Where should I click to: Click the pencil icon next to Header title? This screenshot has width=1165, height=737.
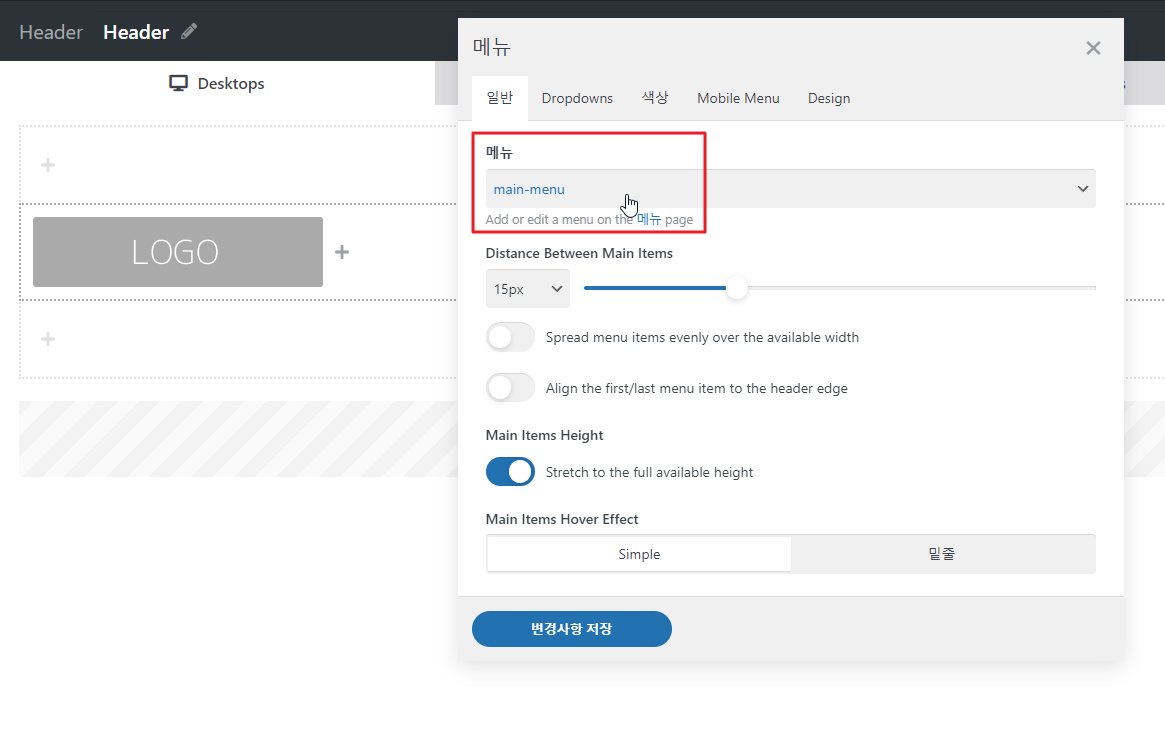189,31
